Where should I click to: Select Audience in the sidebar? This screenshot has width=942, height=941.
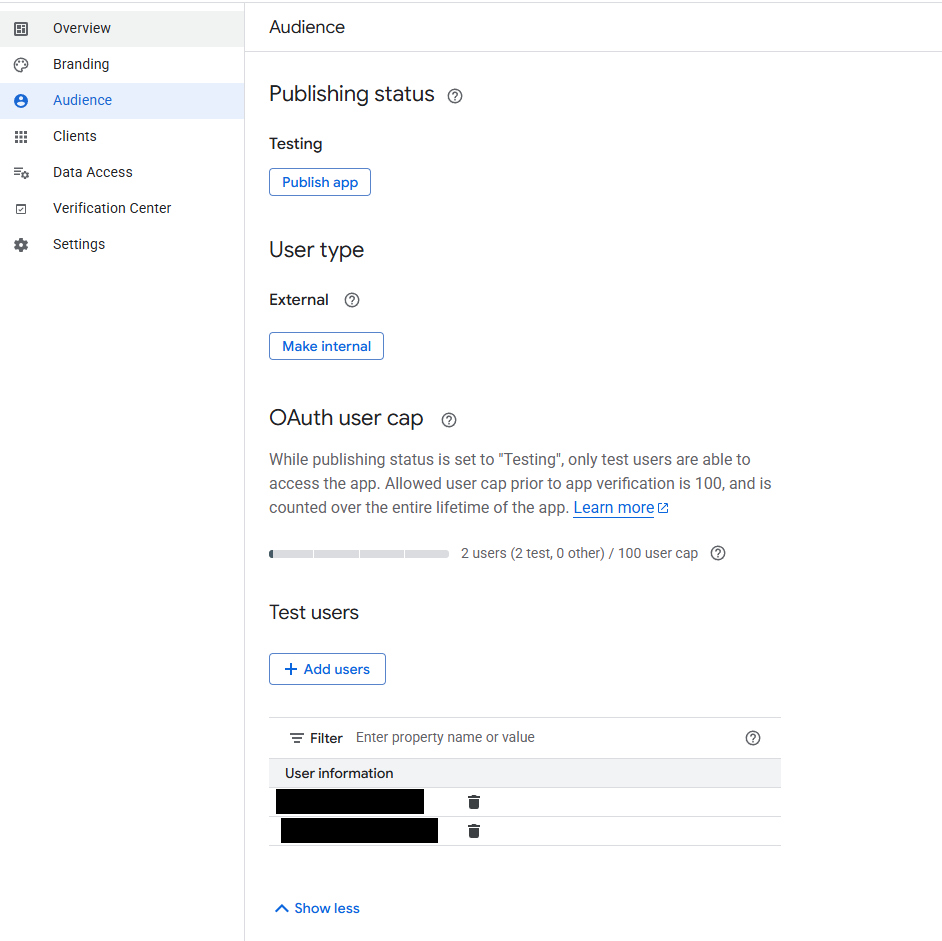click(x=122, y=100)
